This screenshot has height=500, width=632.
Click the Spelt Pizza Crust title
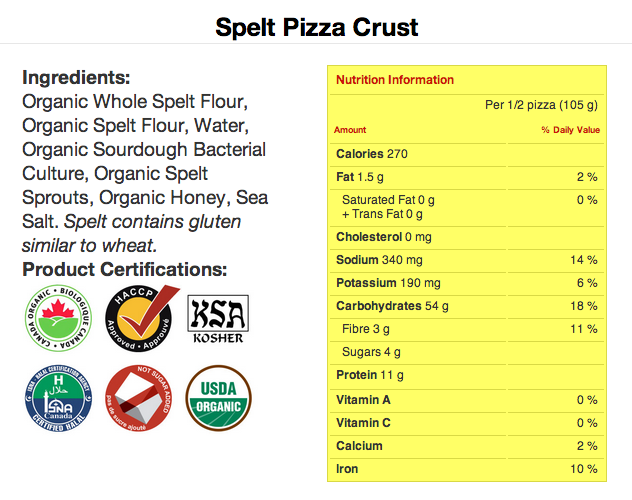point(316,27)
